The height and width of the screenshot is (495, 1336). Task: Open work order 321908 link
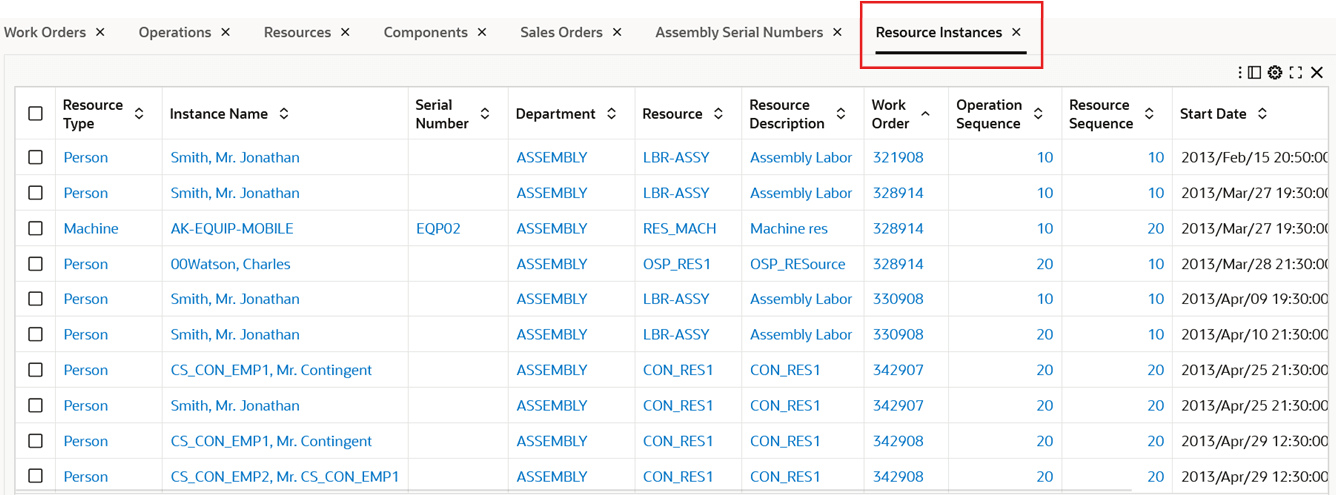pos(898,157)
